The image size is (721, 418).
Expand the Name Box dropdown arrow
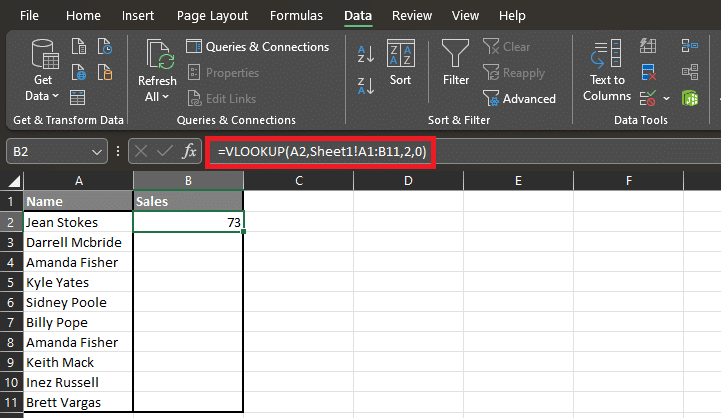(x=97, y=152)
